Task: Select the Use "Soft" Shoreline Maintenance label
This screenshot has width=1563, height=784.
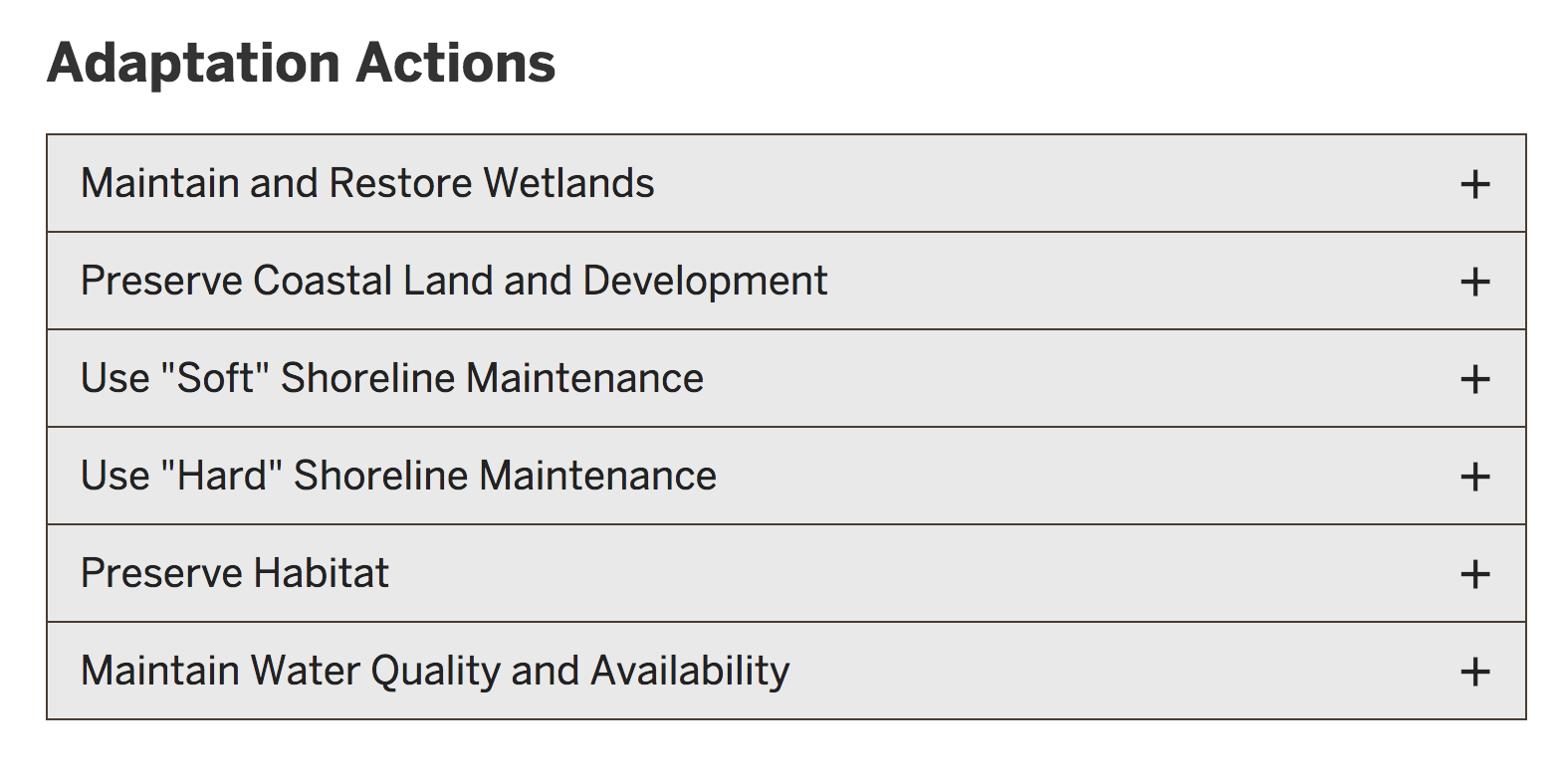Action: (x=392, y=378)
